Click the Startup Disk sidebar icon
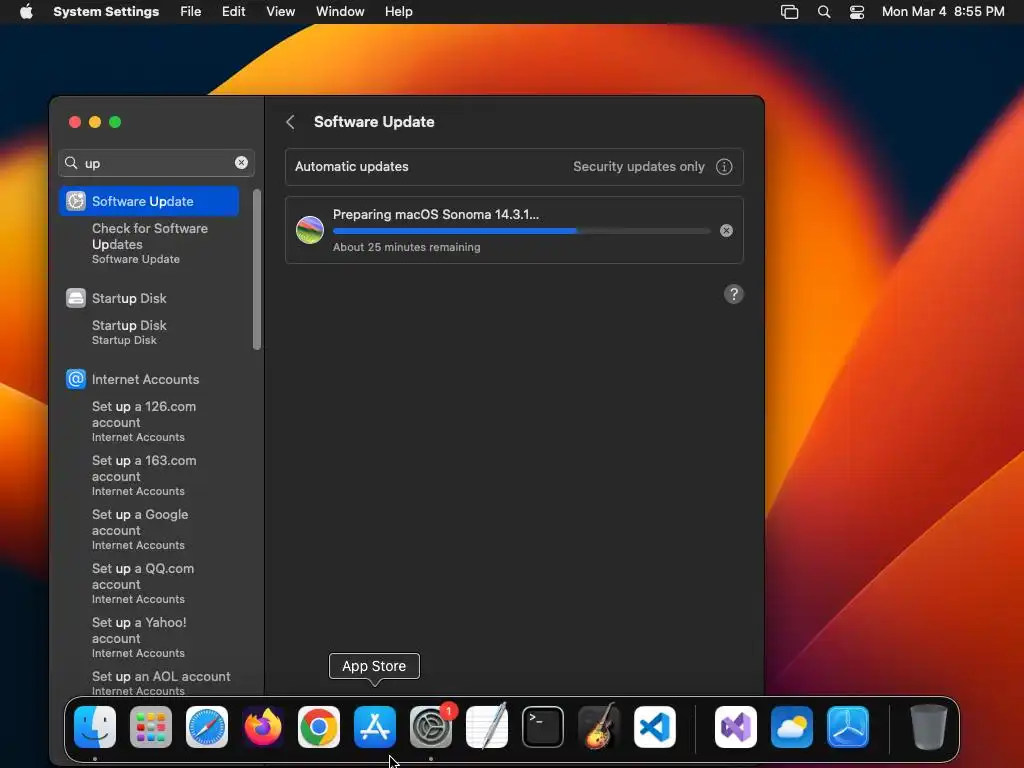This screenshot has height=768, width=1024. (76, 298)
